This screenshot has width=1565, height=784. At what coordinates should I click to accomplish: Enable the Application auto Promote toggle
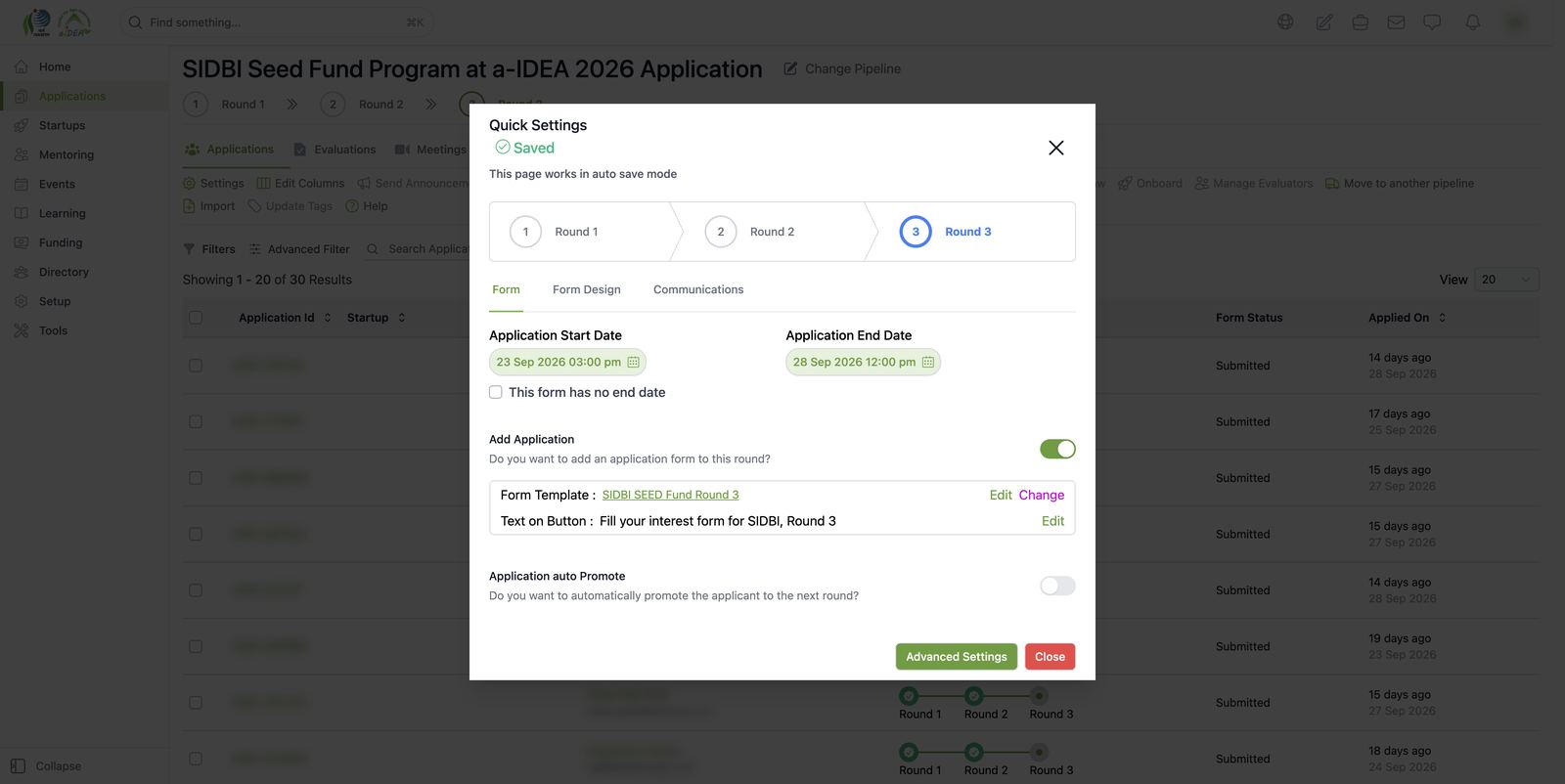point(1057,586)
